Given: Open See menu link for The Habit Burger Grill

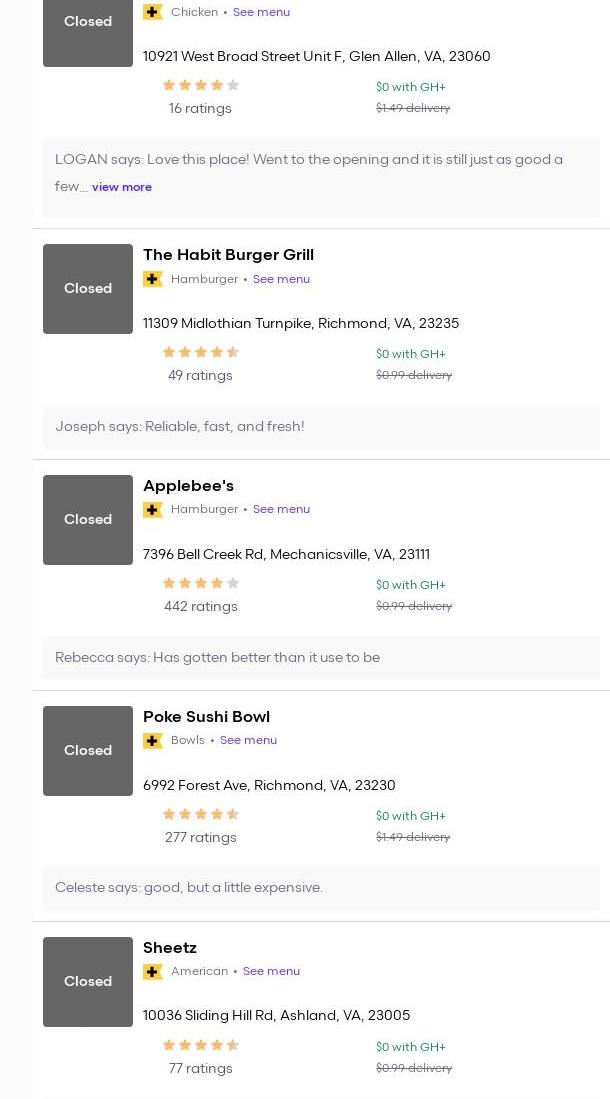Looking at the screenshot, I should pyautogui.click(x=281, y=279).
